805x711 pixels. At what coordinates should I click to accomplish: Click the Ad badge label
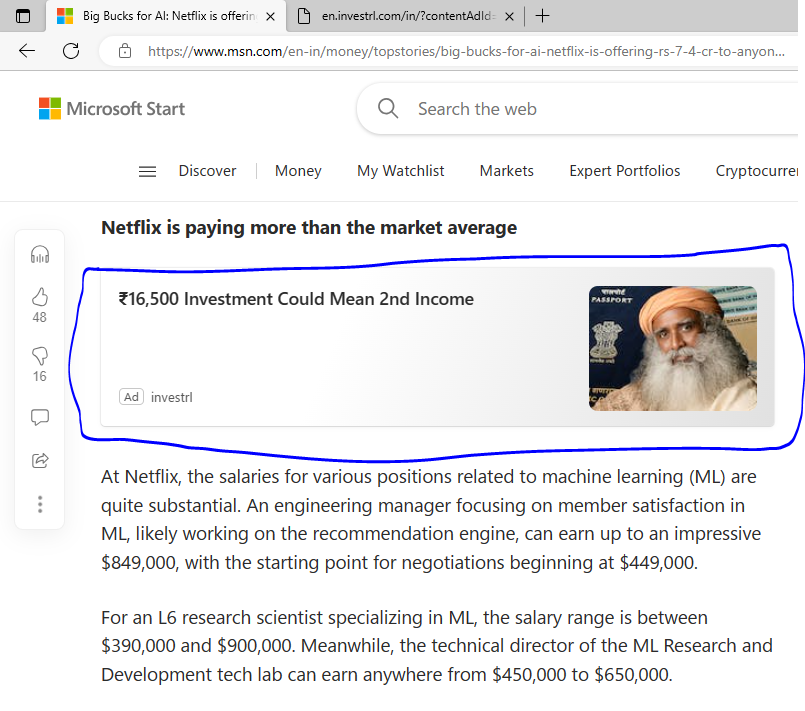coord(131,397)
